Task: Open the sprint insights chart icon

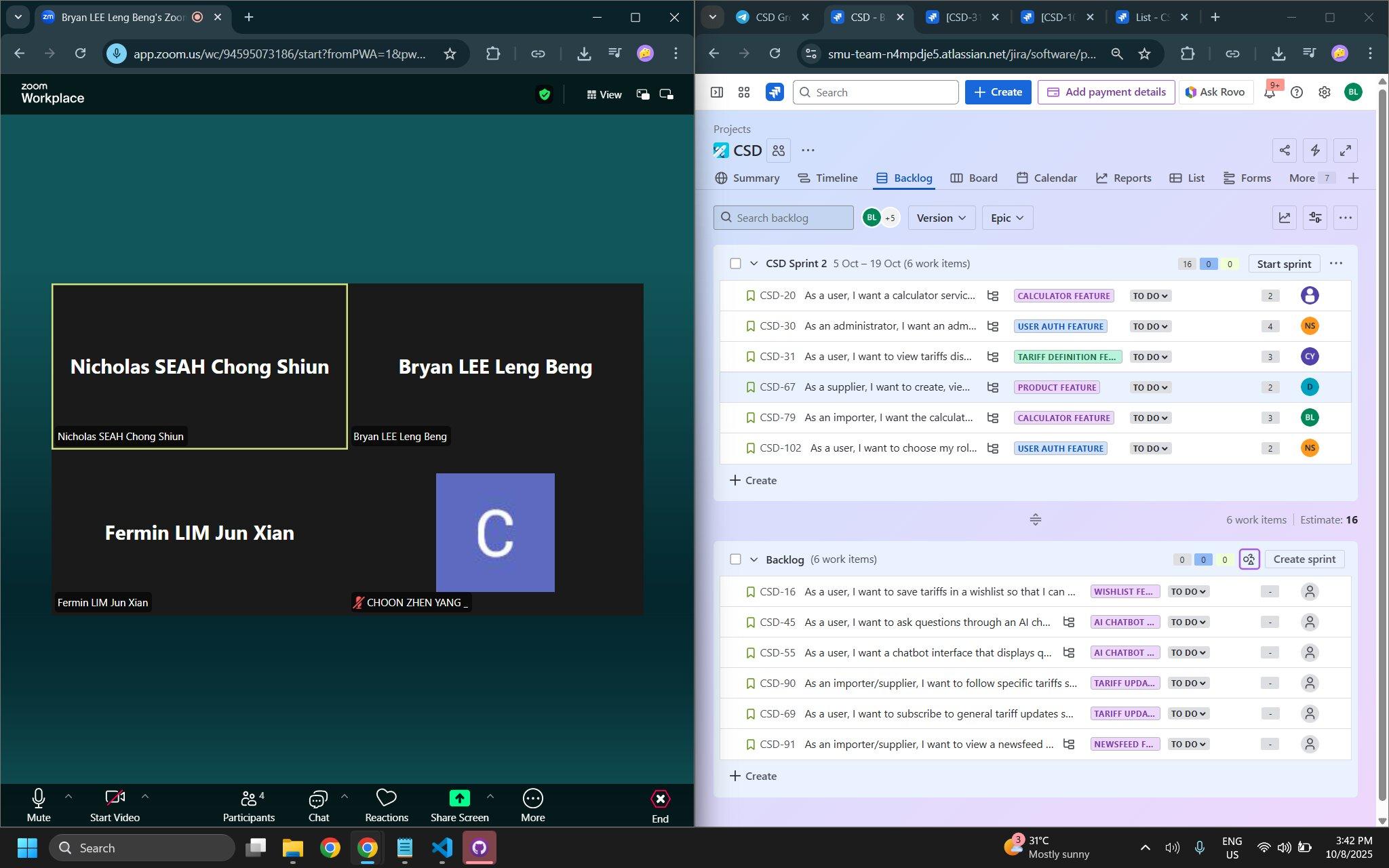Action: tap(1284, 218)
